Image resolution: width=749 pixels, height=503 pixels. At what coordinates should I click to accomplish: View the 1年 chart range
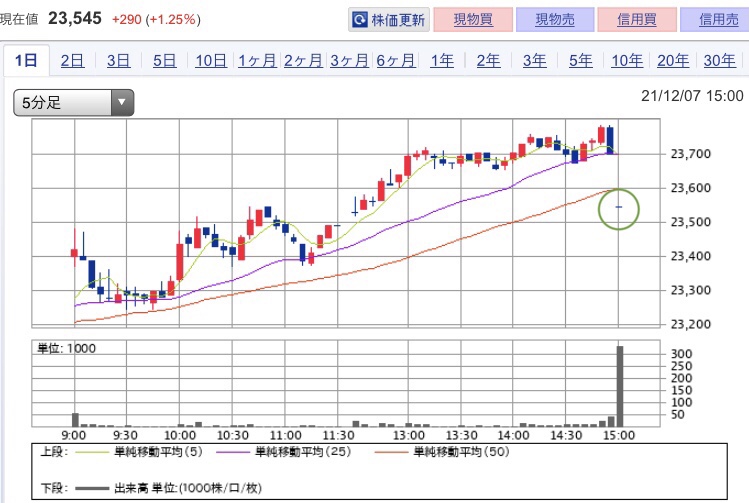point(442,61)
